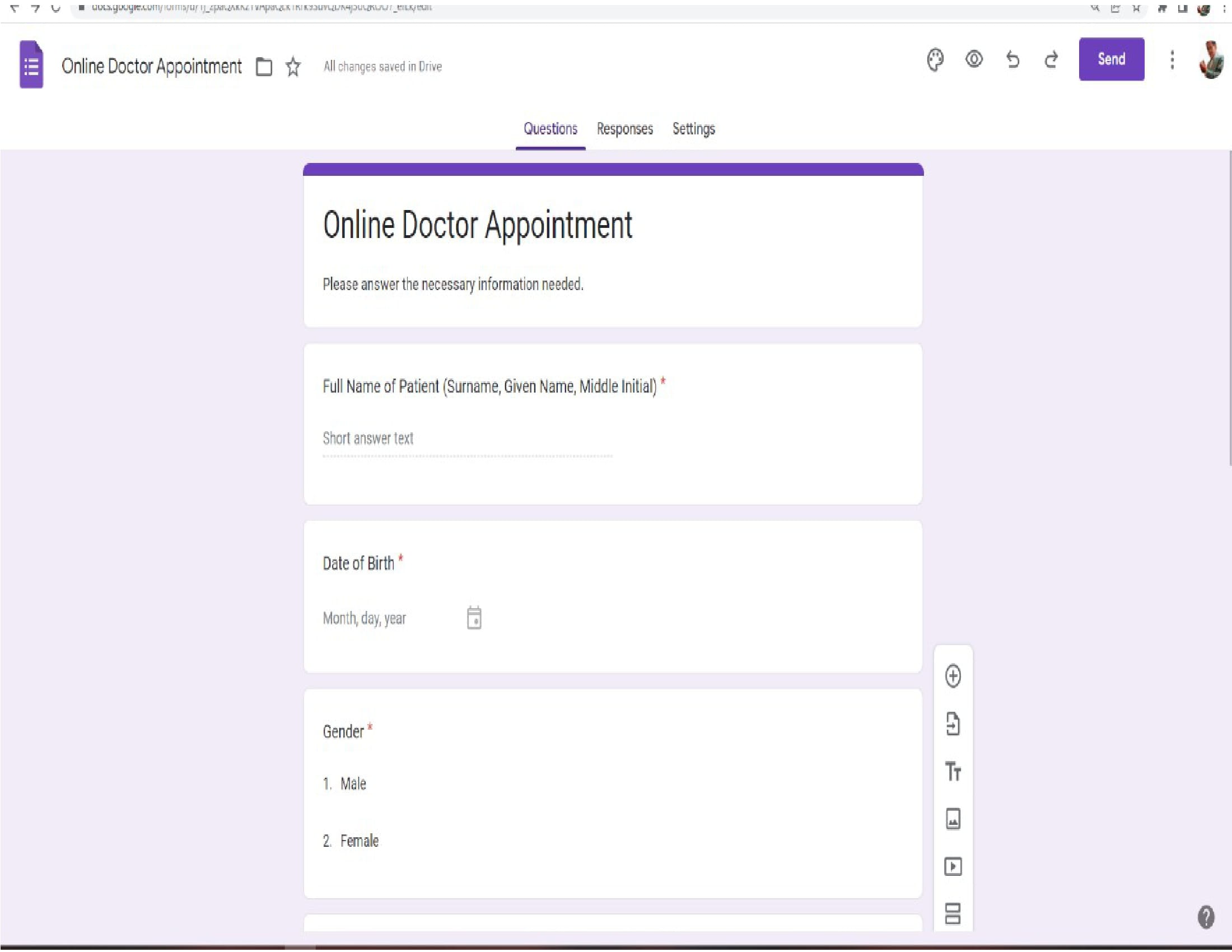
Task: Click the form description text
Action: [x=452, y=284]
